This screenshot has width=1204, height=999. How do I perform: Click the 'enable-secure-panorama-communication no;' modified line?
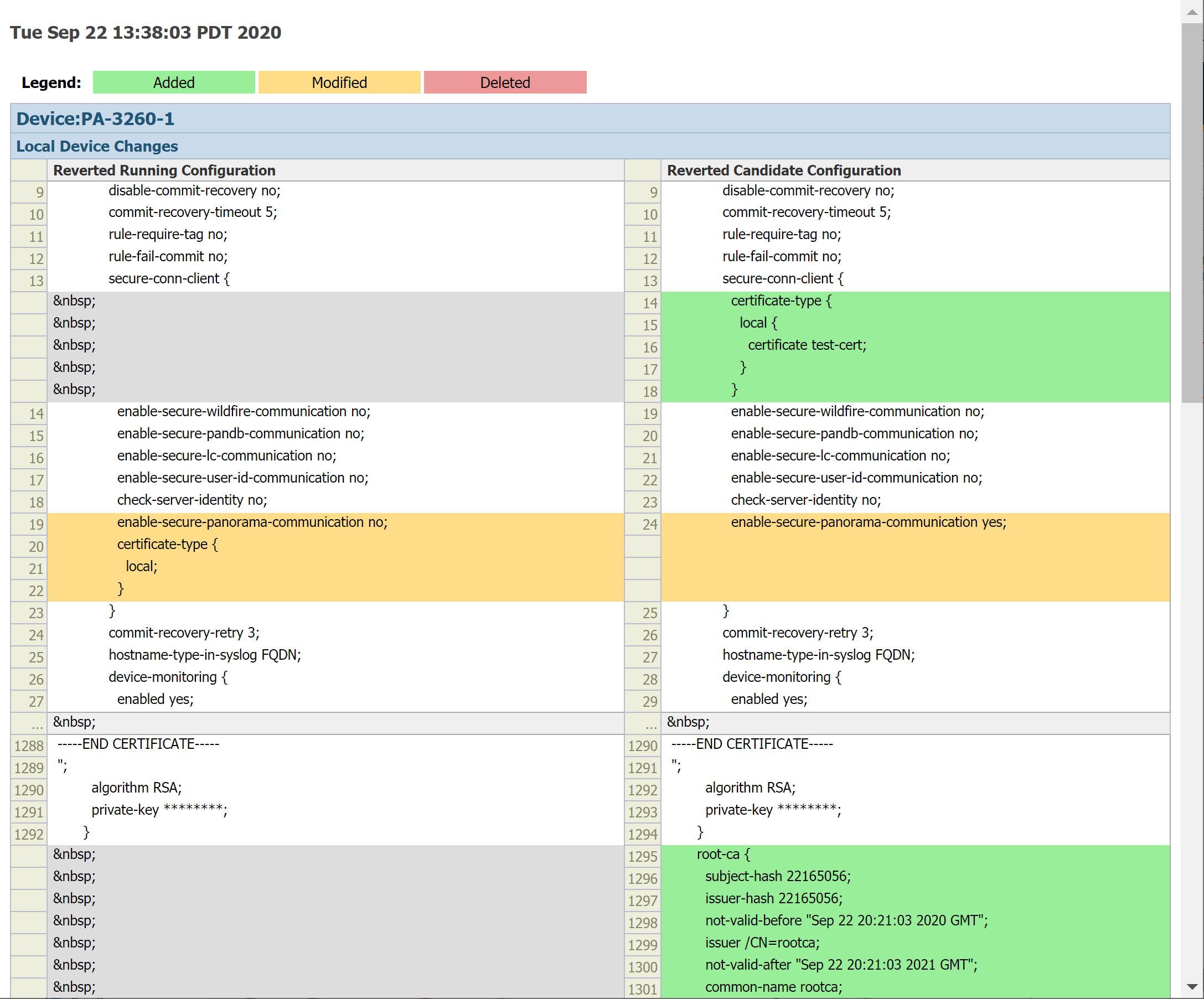pos(252,522)
